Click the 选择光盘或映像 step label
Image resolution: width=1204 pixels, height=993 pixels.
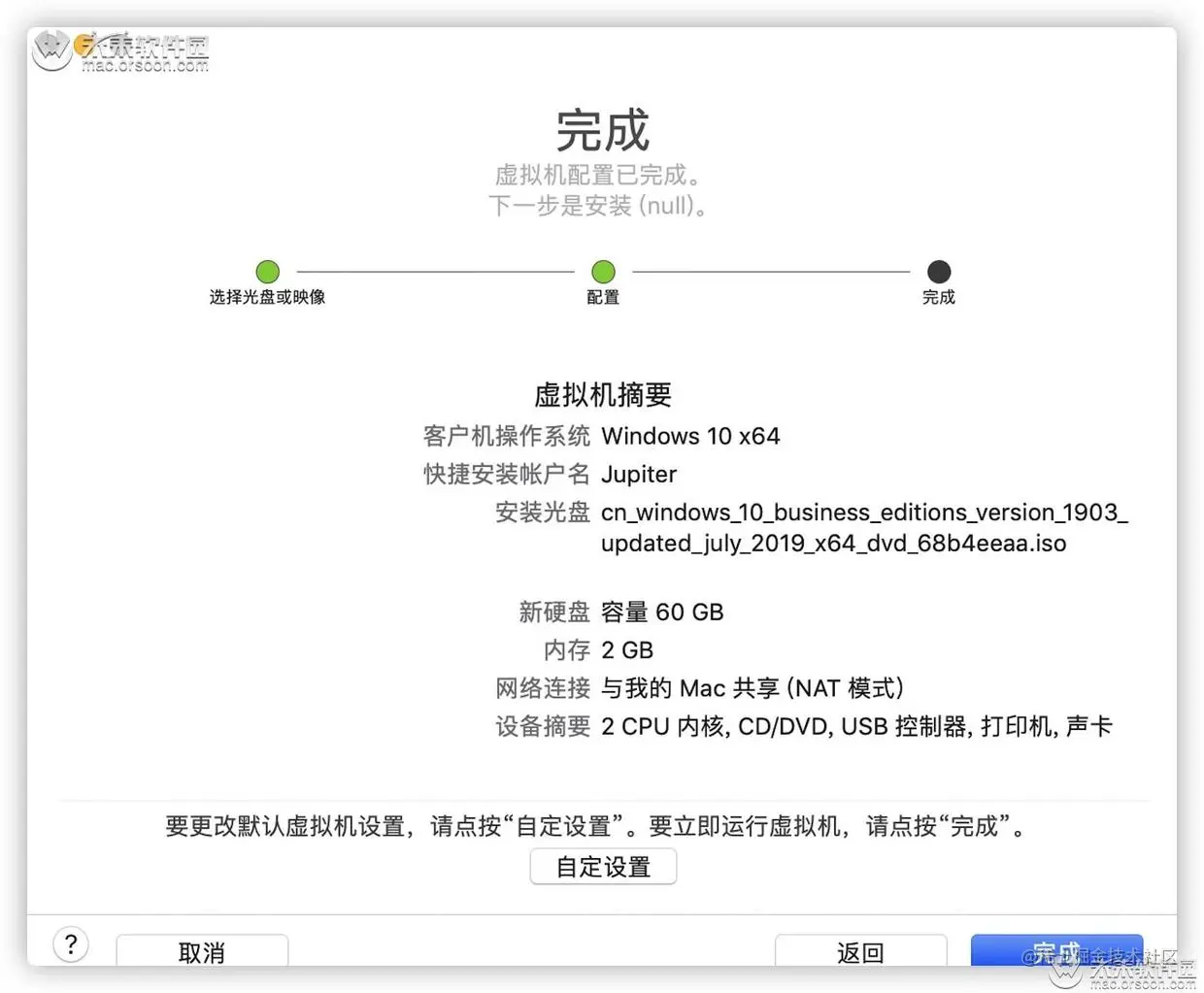268,297
